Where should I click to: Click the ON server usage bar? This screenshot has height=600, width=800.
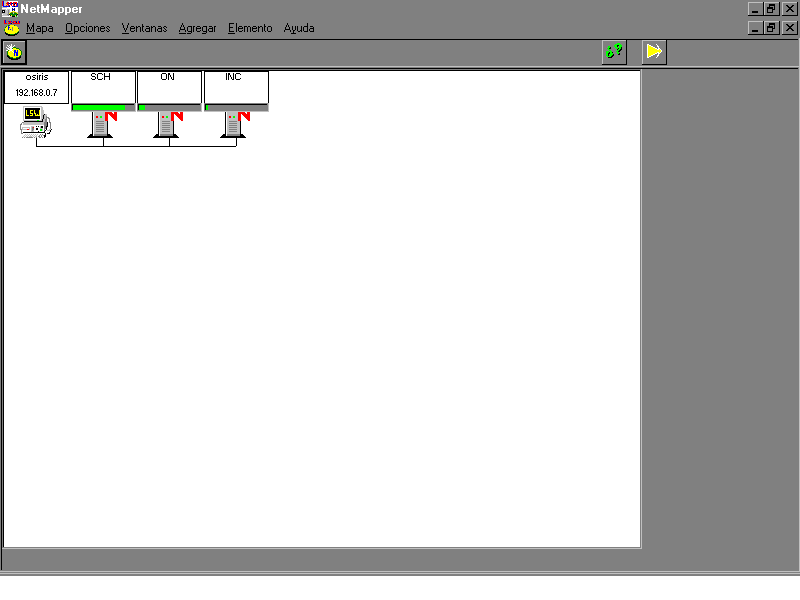(x=169, y=108)
